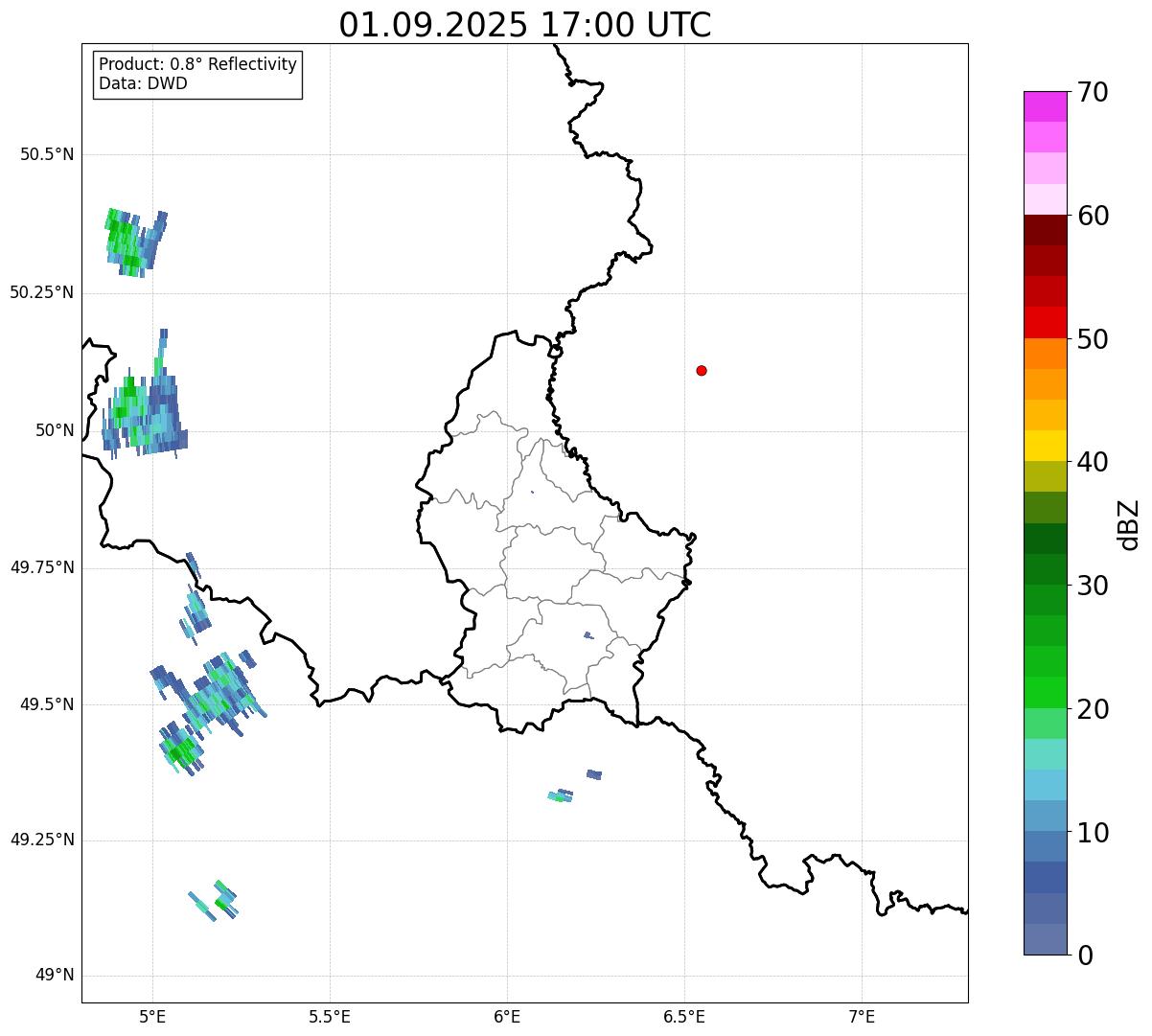Click the bright red colorbar segment
The image size is (1152, 1036).
pyautogui.click(x=1045, y=323)
